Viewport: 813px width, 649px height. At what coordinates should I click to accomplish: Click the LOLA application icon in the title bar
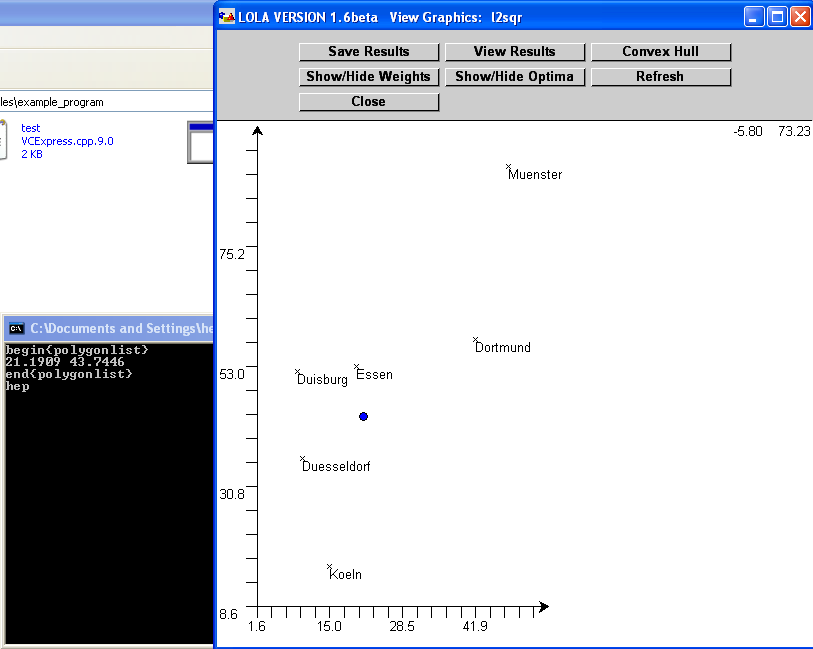(227, 17)
